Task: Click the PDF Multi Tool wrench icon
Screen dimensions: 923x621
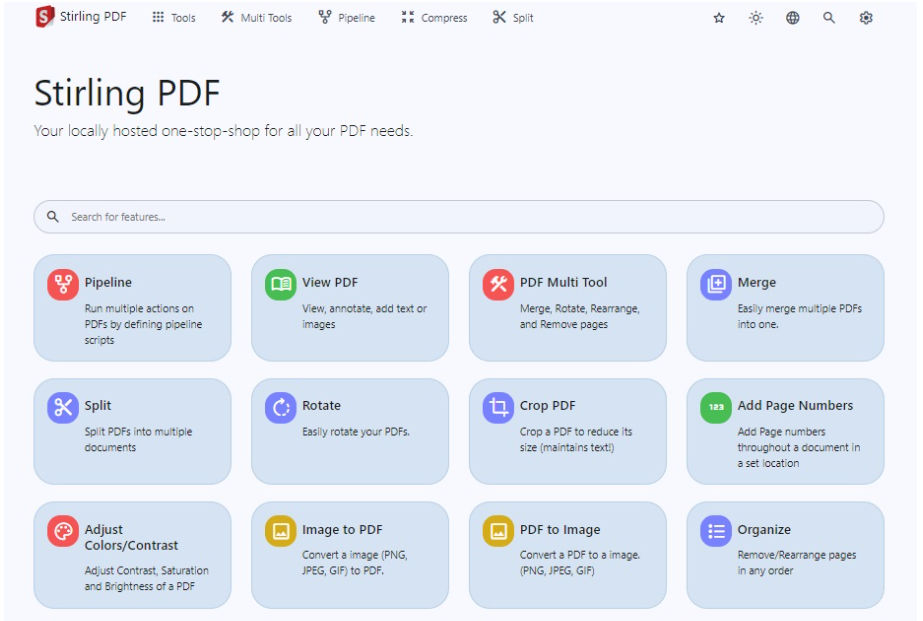Action: [499, 284]
